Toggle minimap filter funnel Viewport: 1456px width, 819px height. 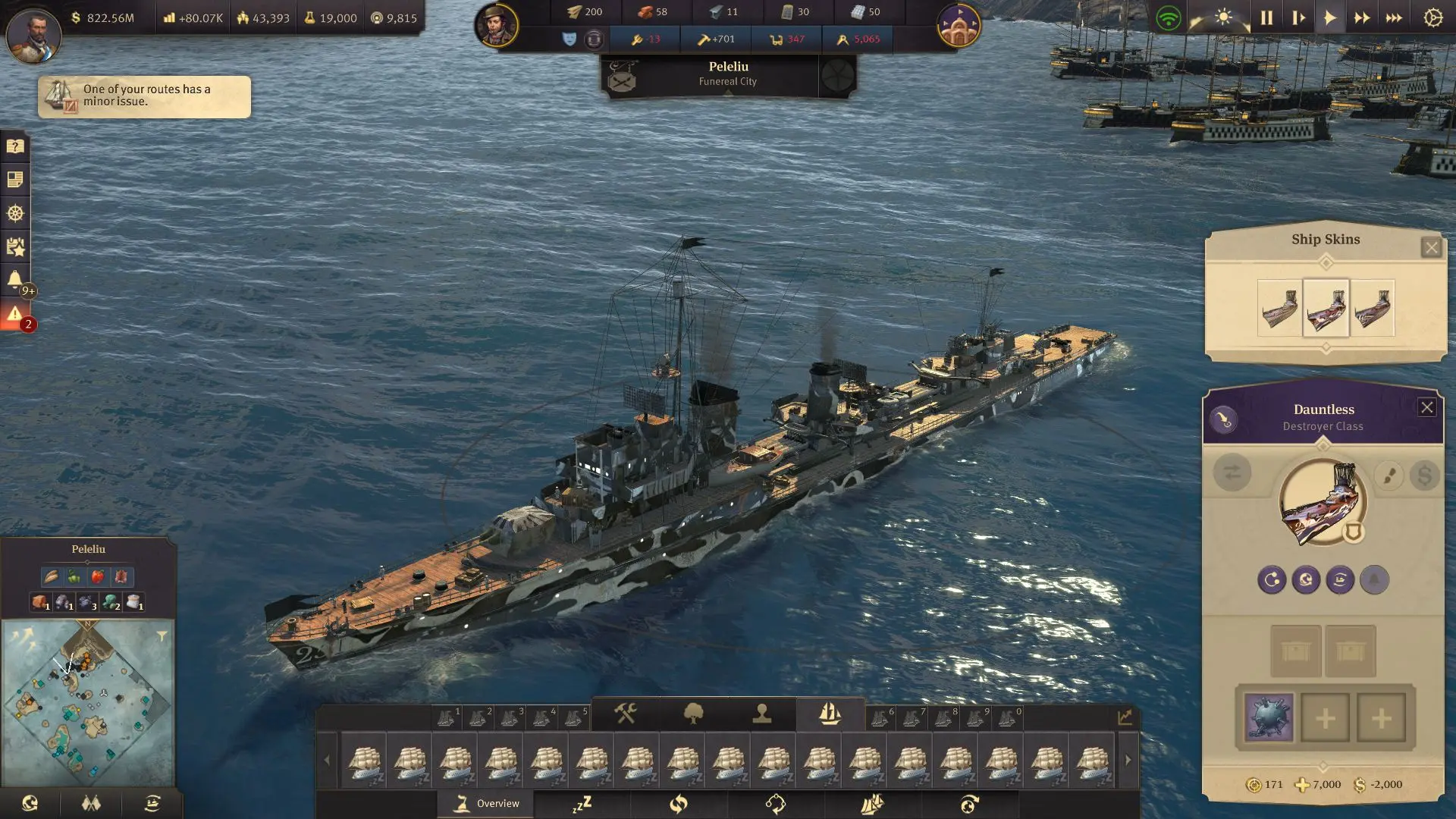(162, 636)
